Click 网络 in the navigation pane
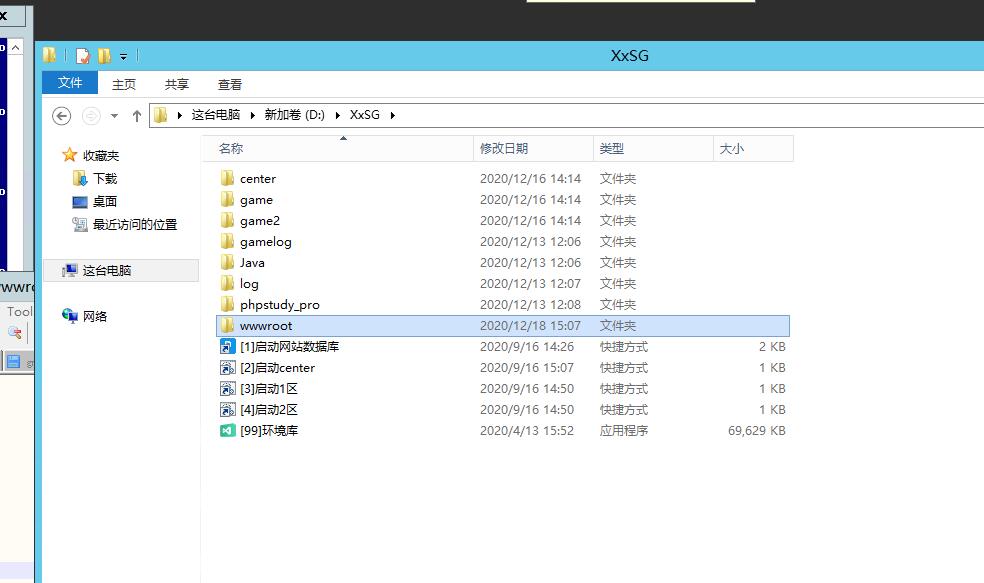 tap(95, 316)
